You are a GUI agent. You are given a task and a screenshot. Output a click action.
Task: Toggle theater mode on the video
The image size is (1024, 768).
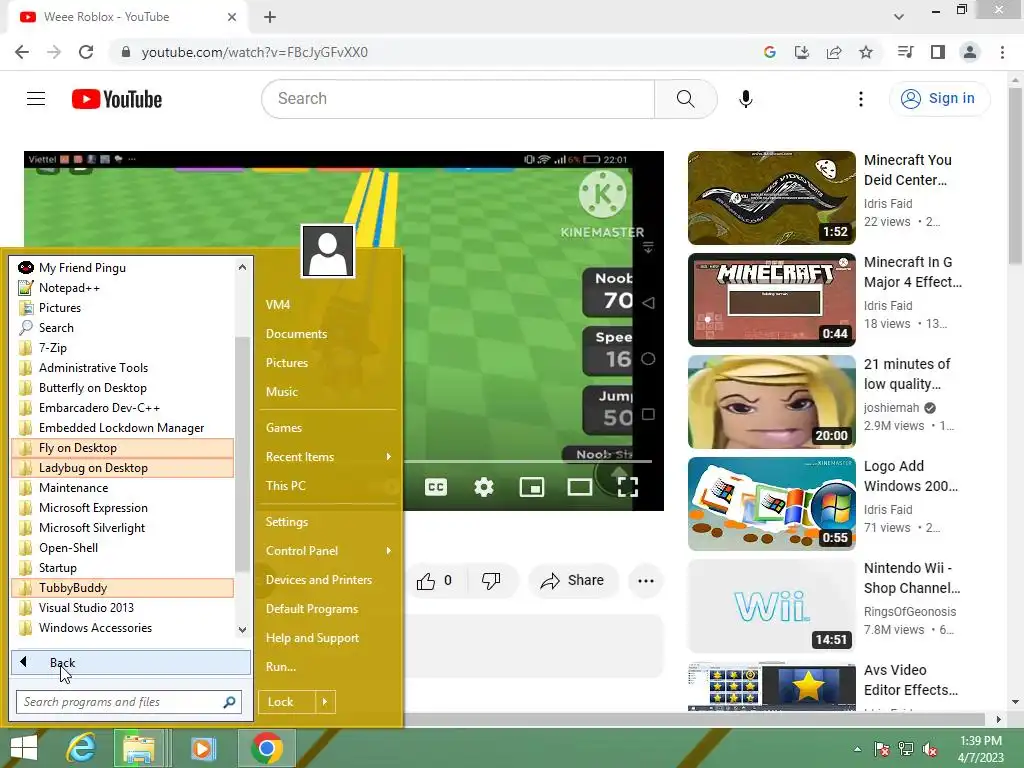[579, 487]
